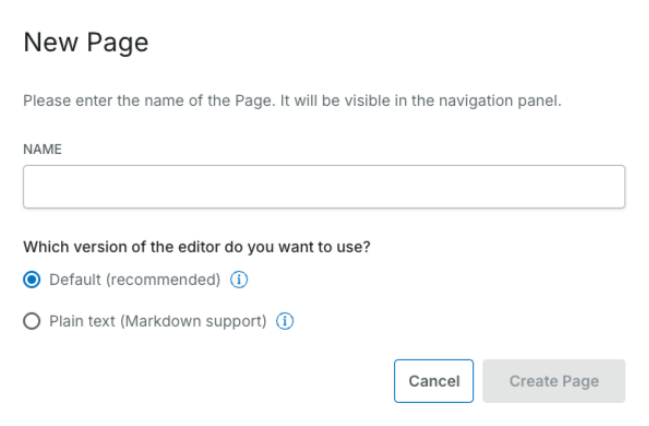Click the "Default (recommended)" option label
This screenshot has height=426, width=649.
[x=134, y=280]
